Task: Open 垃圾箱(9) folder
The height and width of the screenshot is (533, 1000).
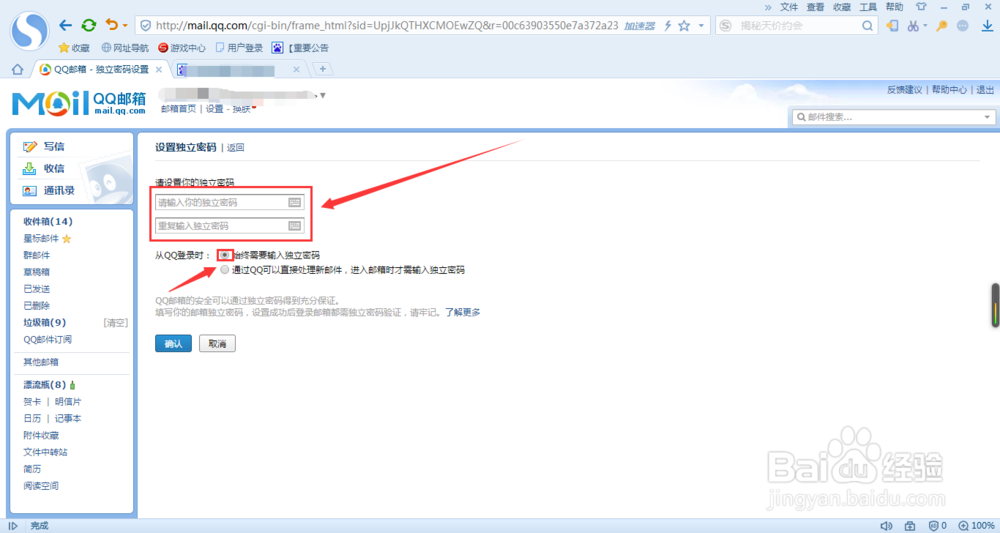Action: click(45, 323)
